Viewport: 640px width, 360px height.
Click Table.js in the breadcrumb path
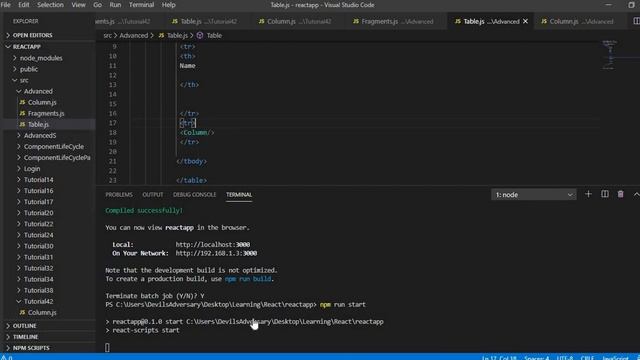point(173,36)
